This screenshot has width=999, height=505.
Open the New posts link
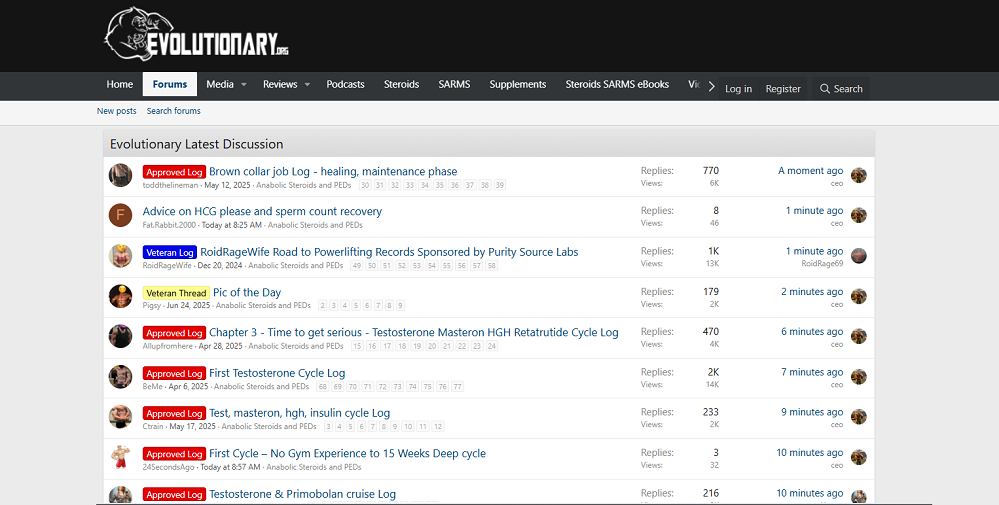click(x=117, y=111)
